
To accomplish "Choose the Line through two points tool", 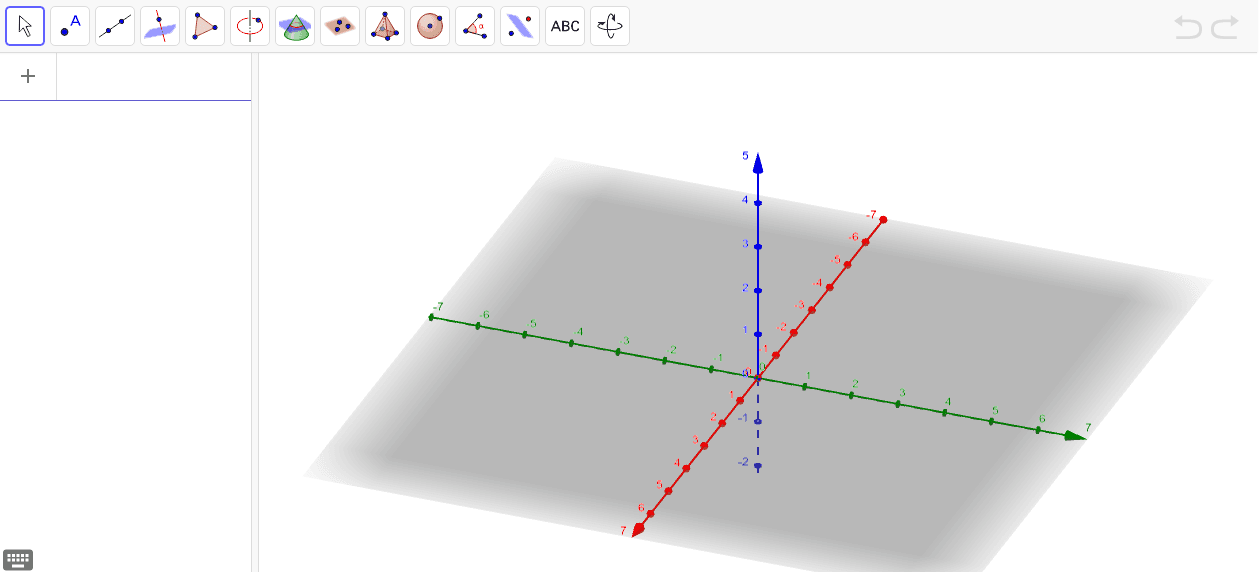I will point(115,26).
